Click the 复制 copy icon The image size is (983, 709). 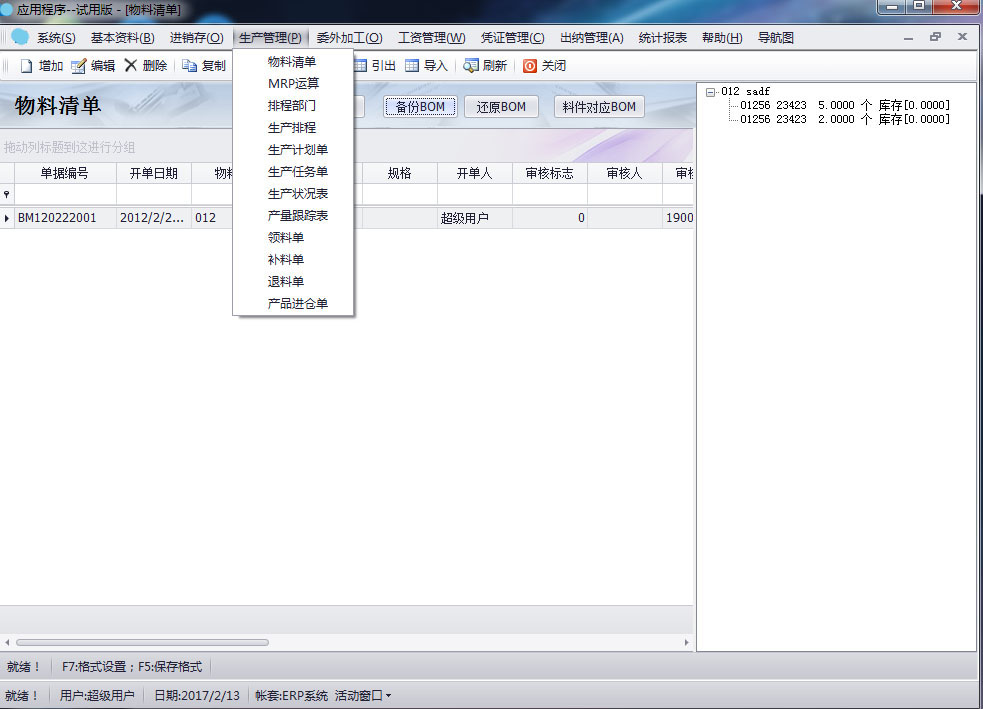pyautogui.click(x=189, y=66)
